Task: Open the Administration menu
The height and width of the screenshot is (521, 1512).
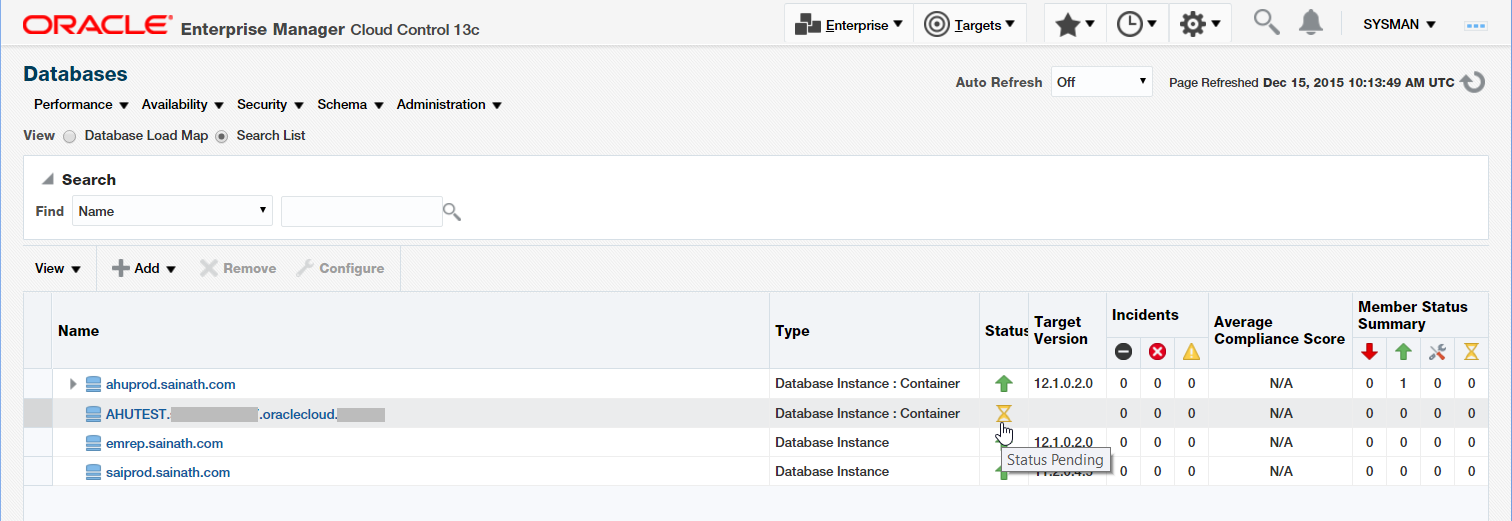Action: click(x=449, y=104)
